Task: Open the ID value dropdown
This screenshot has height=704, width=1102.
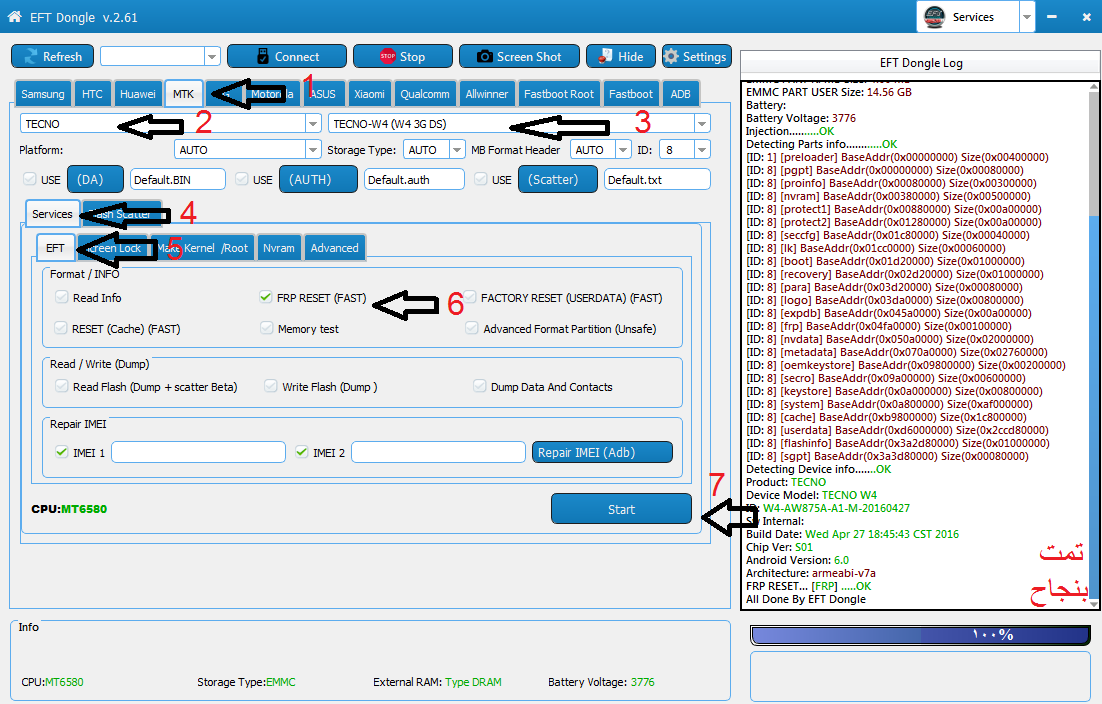Action: tap(701, 150)
